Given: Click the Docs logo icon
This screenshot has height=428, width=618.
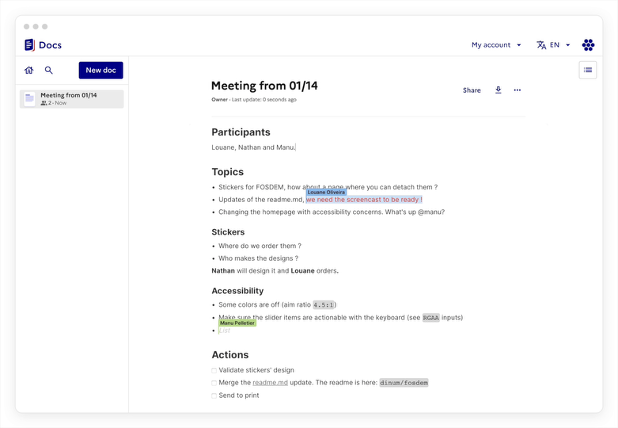Looking at the screenshot, I should click(x=30, y=45).
